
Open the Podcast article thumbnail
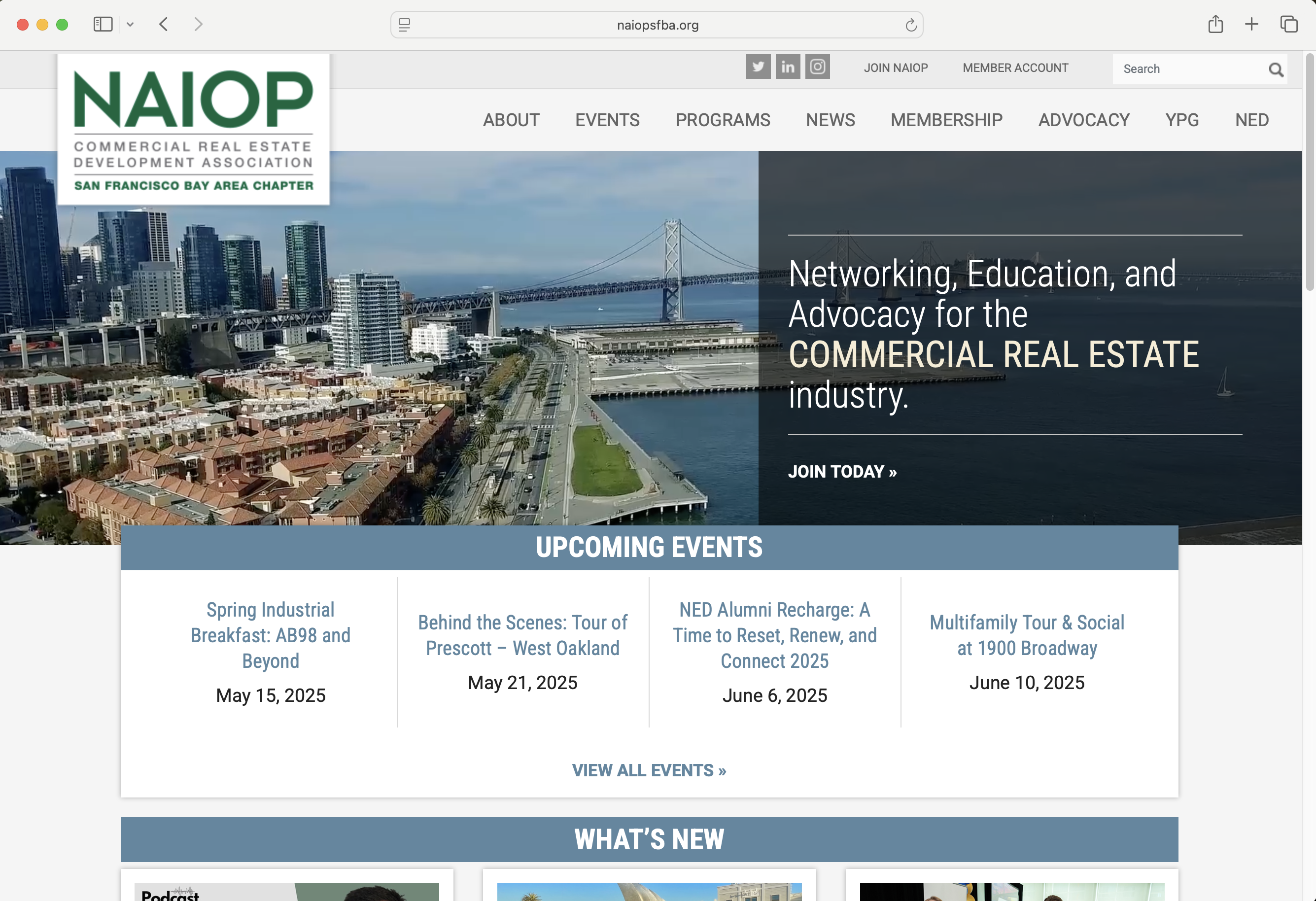click(x=286, y=891)
